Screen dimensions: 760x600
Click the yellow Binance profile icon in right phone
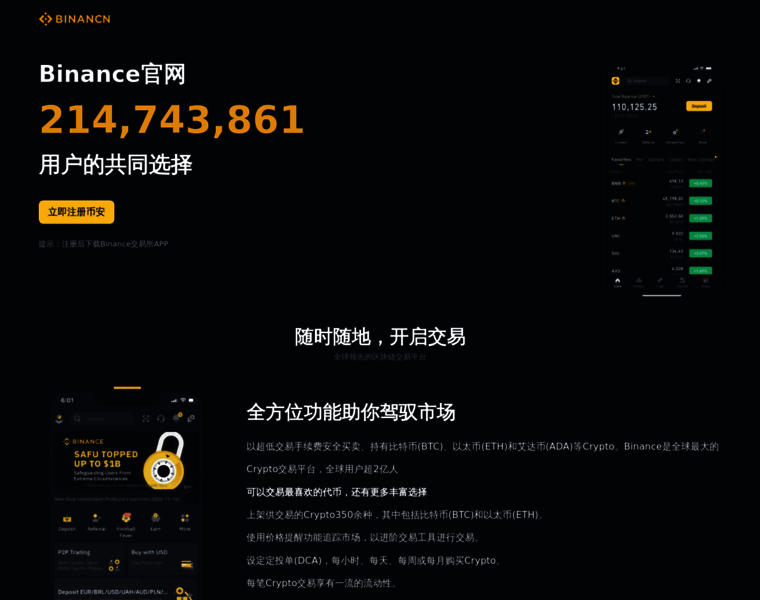coord(616,81)
